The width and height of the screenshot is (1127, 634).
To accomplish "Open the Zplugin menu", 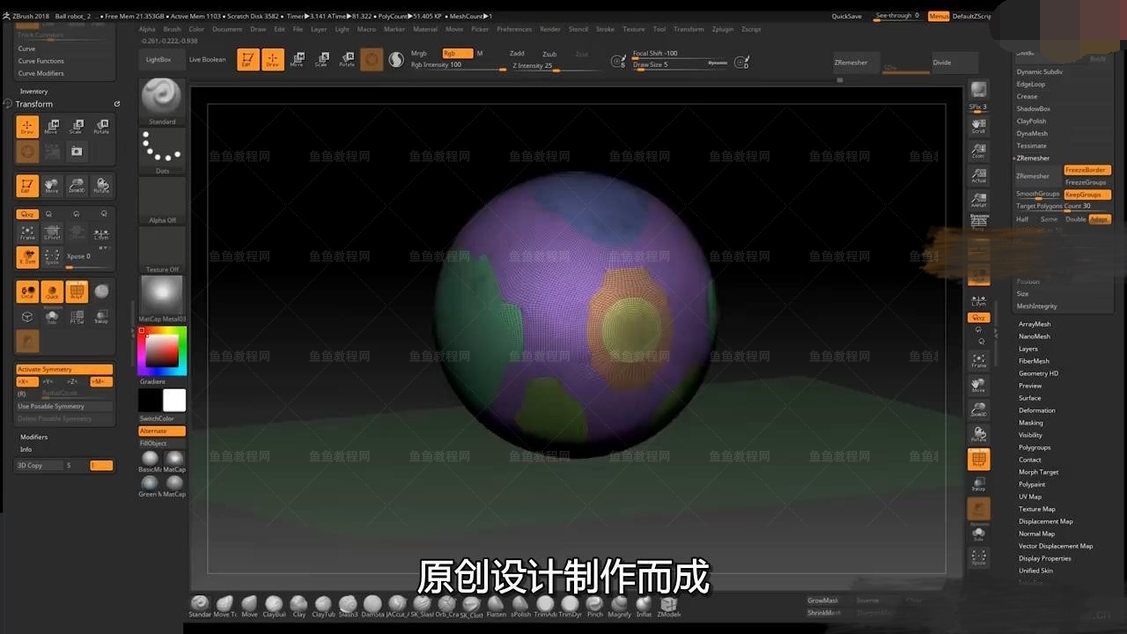I will click(722, 29).
